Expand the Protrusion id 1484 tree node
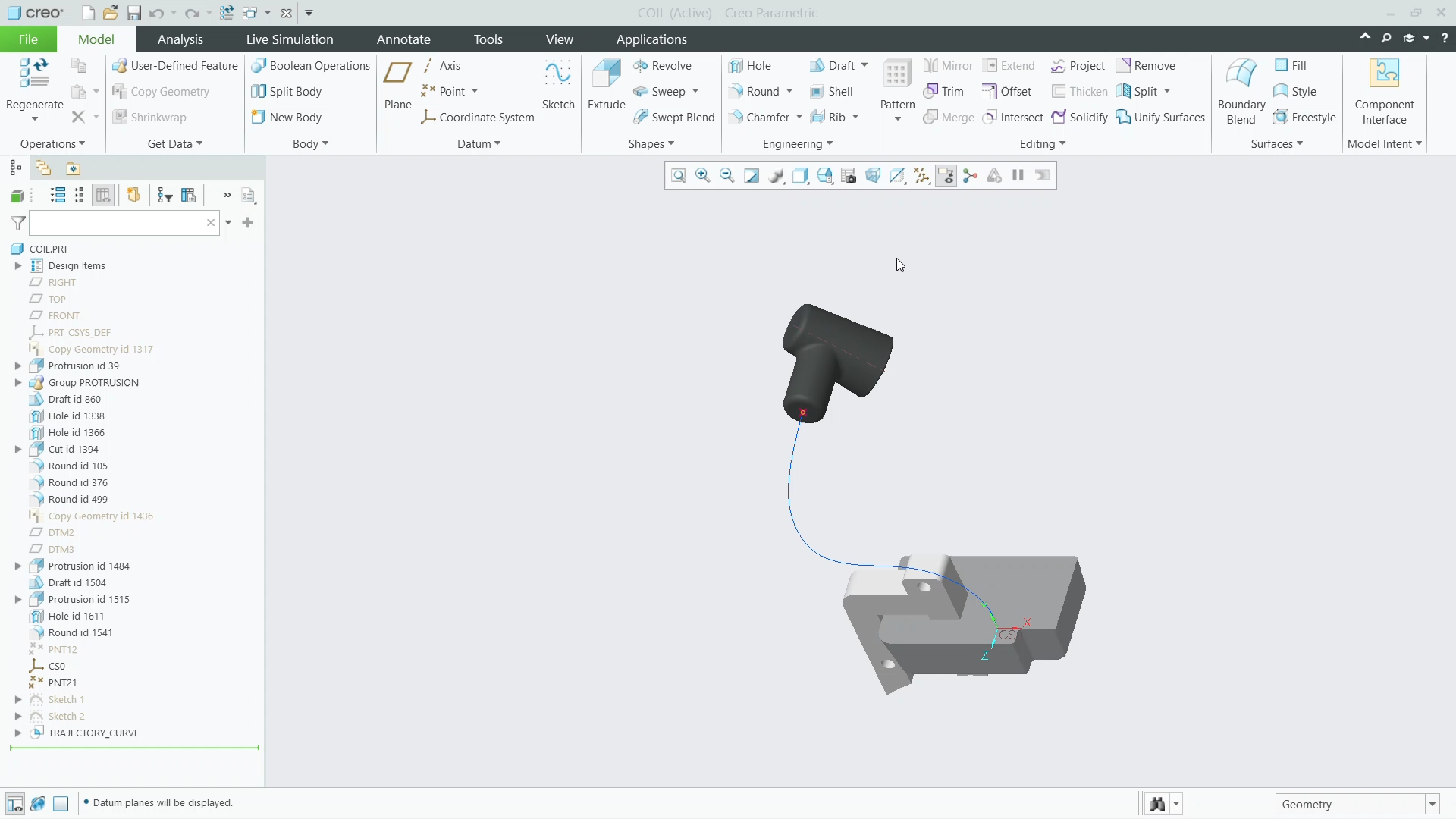The width and height of the screenshot is (1456, 819). [x=17, y=566]
